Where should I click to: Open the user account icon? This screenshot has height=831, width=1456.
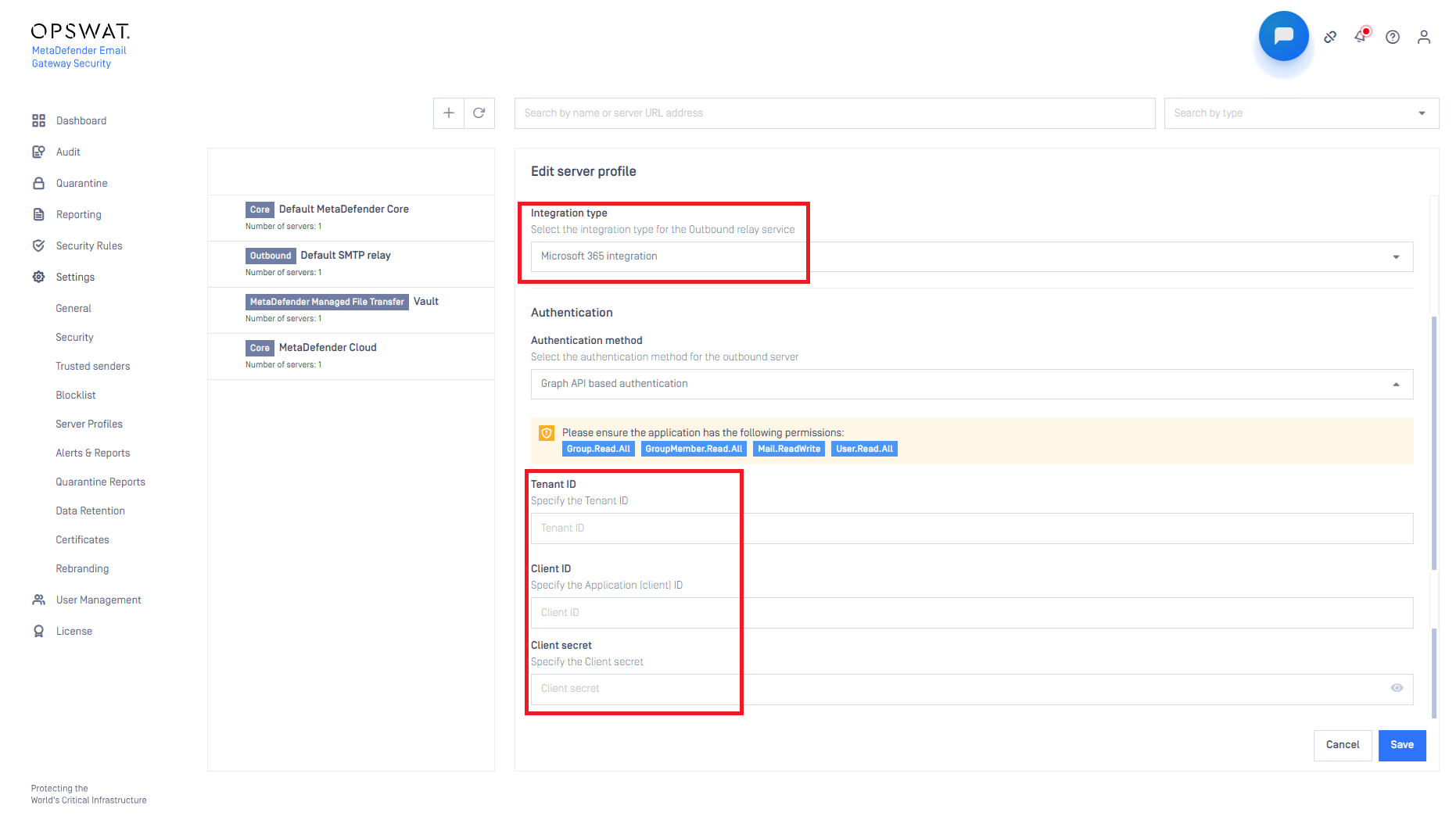(x=1424, y=37)
